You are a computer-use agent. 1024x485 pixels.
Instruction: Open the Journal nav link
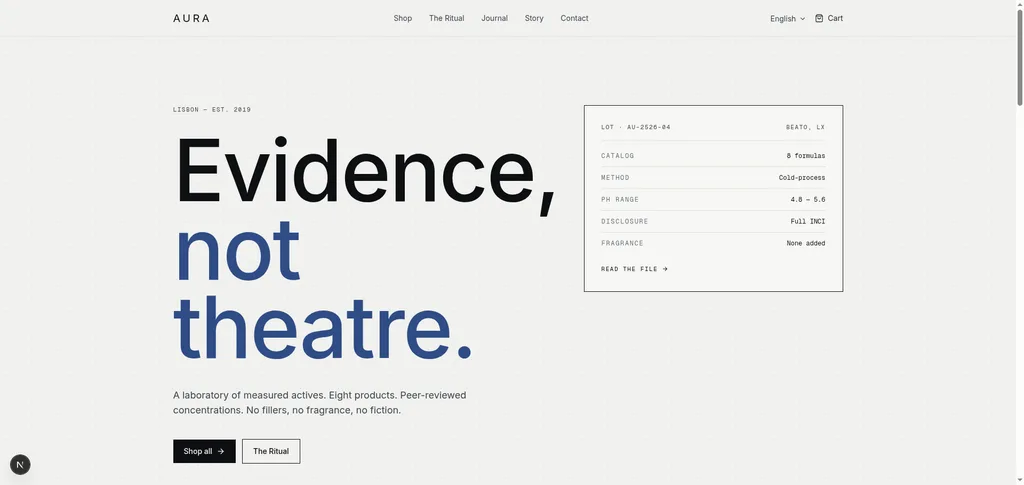coord(494,18)
